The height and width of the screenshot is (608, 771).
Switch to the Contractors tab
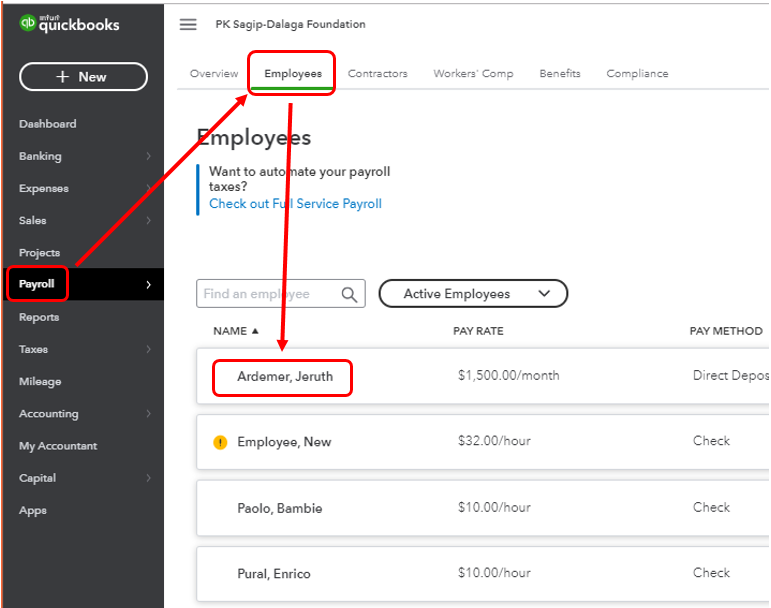377,74
